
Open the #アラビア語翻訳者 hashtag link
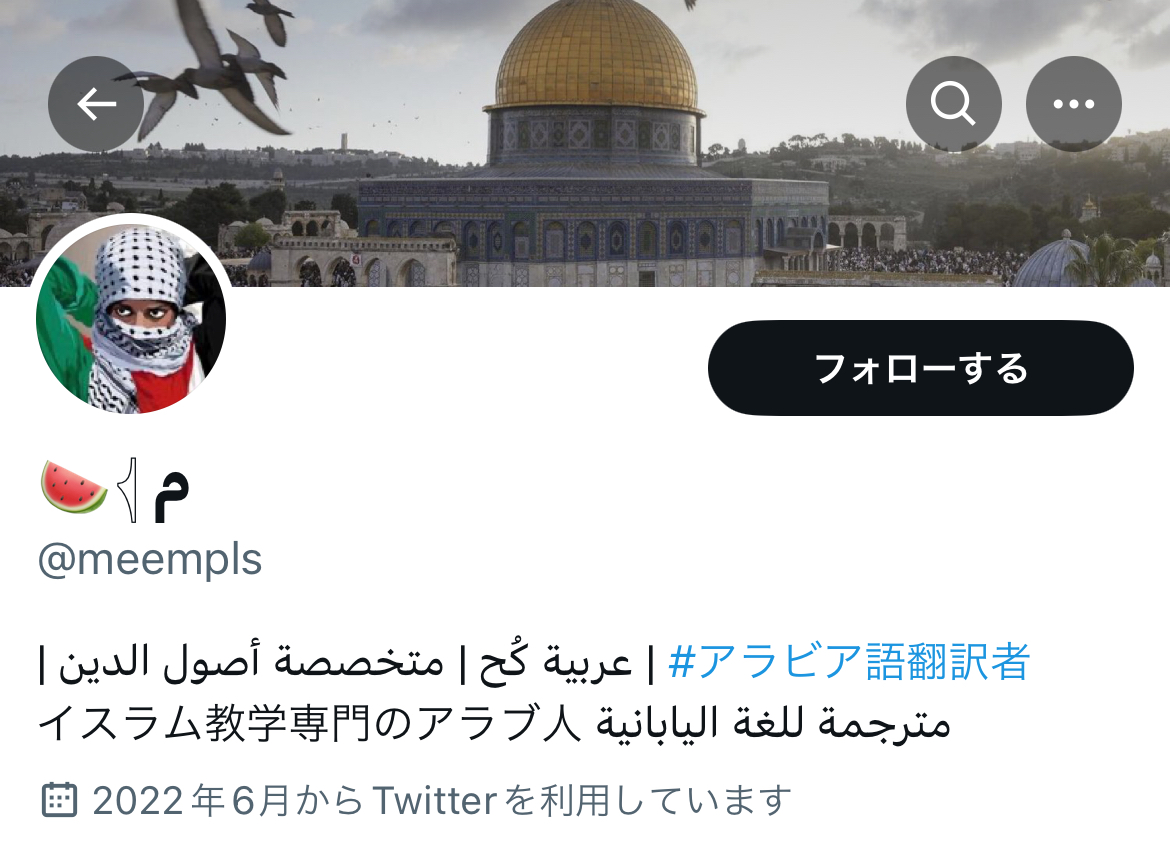[x=849, y=661]
